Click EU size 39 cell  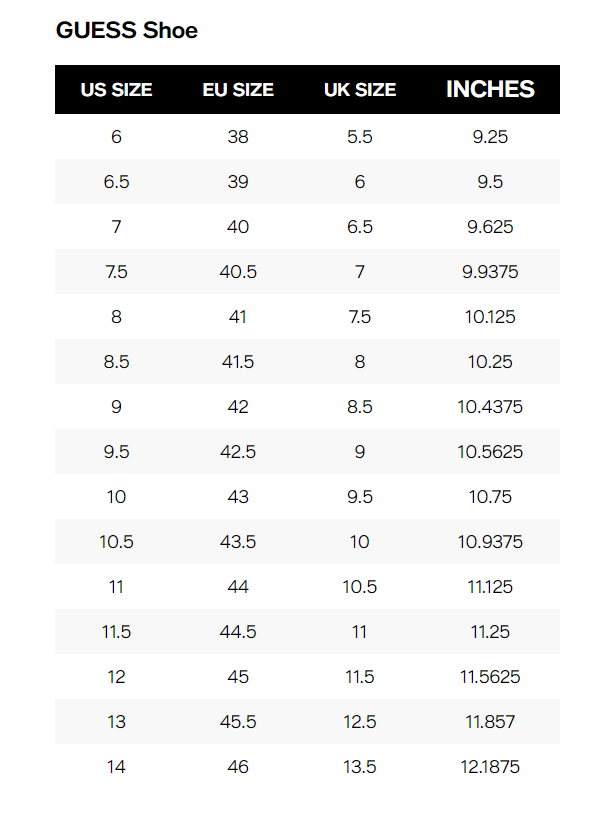(x=238, y=182)
